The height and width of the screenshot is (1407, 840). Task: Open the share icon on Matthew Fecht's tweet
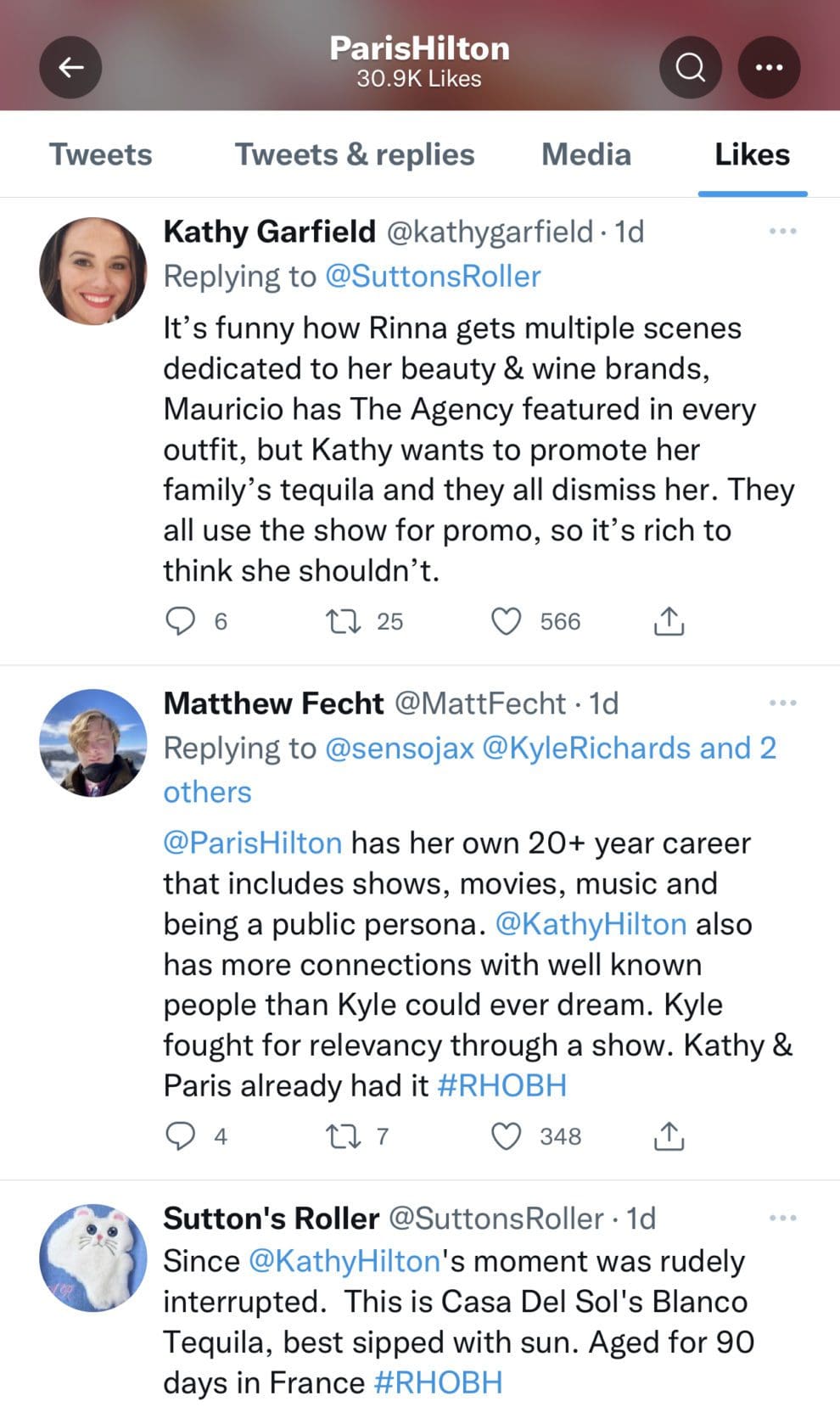click(669, 1137)
